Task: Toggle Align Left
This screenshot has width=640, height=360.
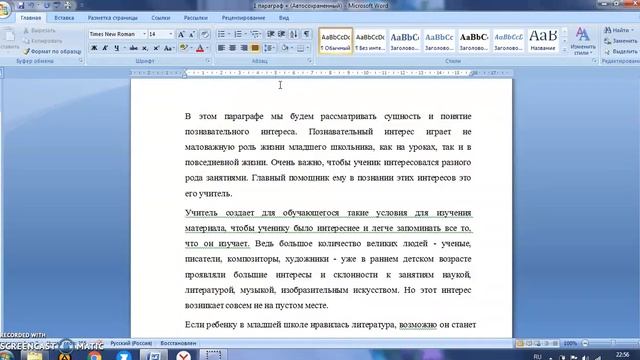Action: click(x=221, y=48)
